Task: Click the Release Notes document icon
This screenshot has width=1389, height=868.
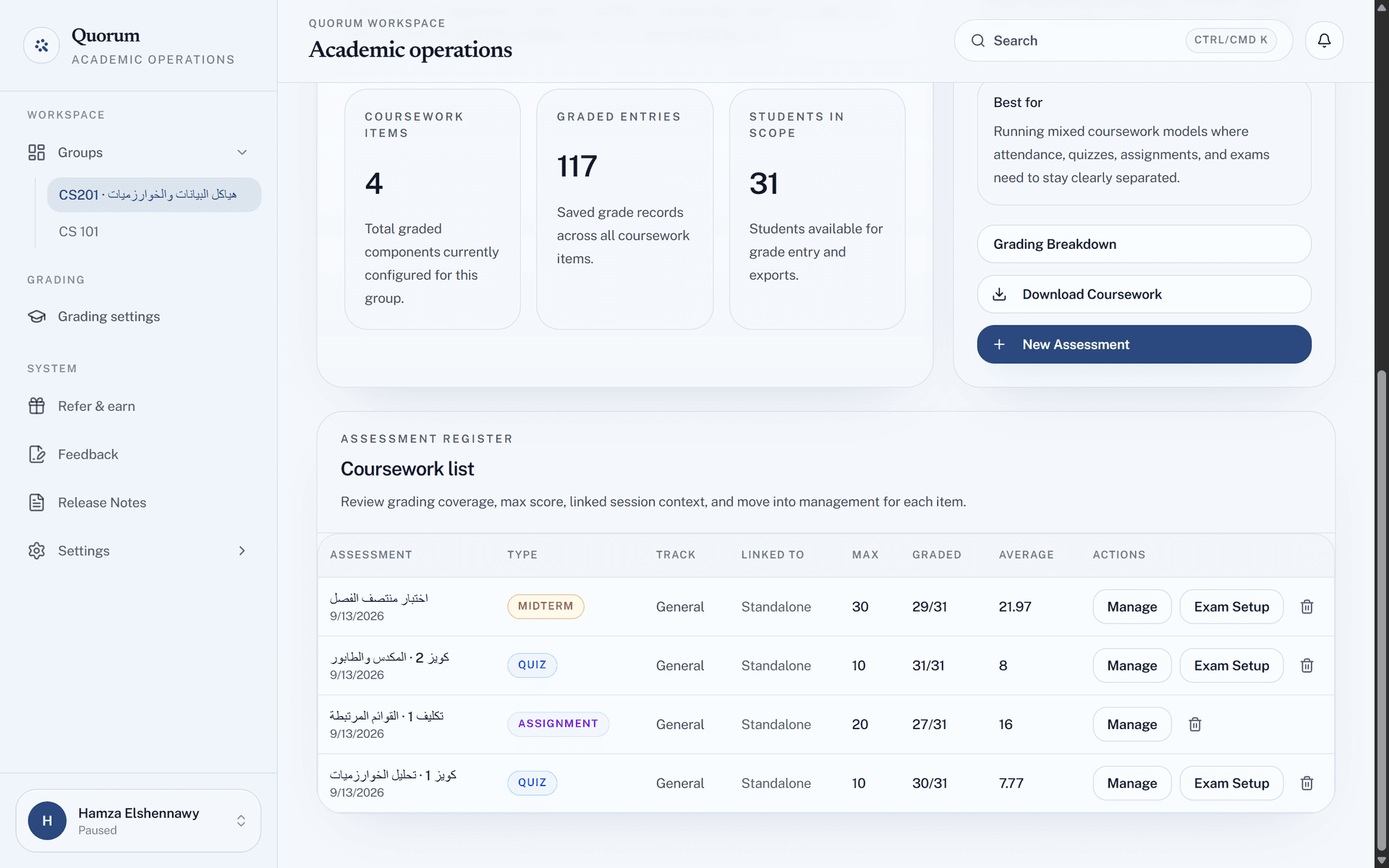Action: 36,503
